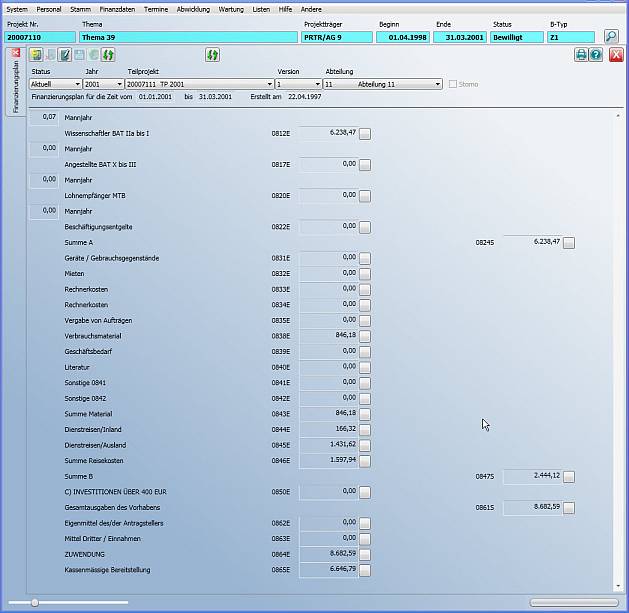Screen dimensions: 629x613
Task: Open the Termine menu
Action: [156, 9]
